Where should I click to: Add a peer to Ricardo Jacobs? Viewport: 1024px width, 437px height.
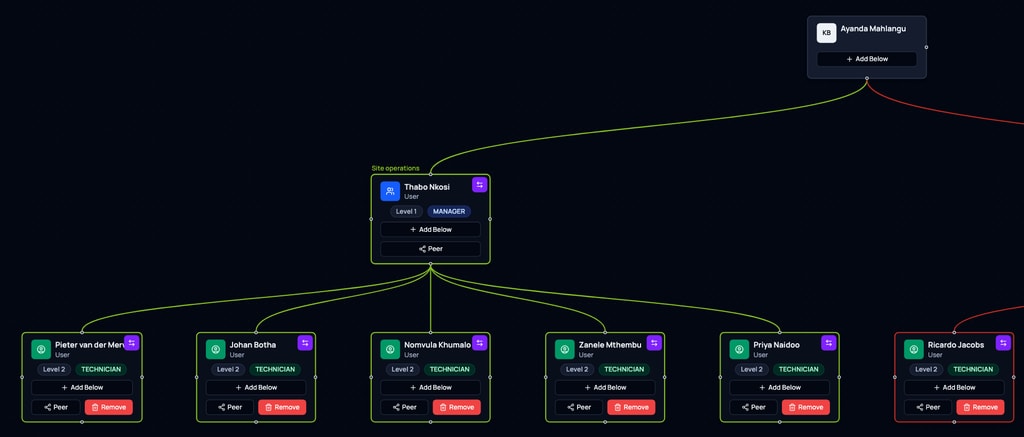point(928,407)
